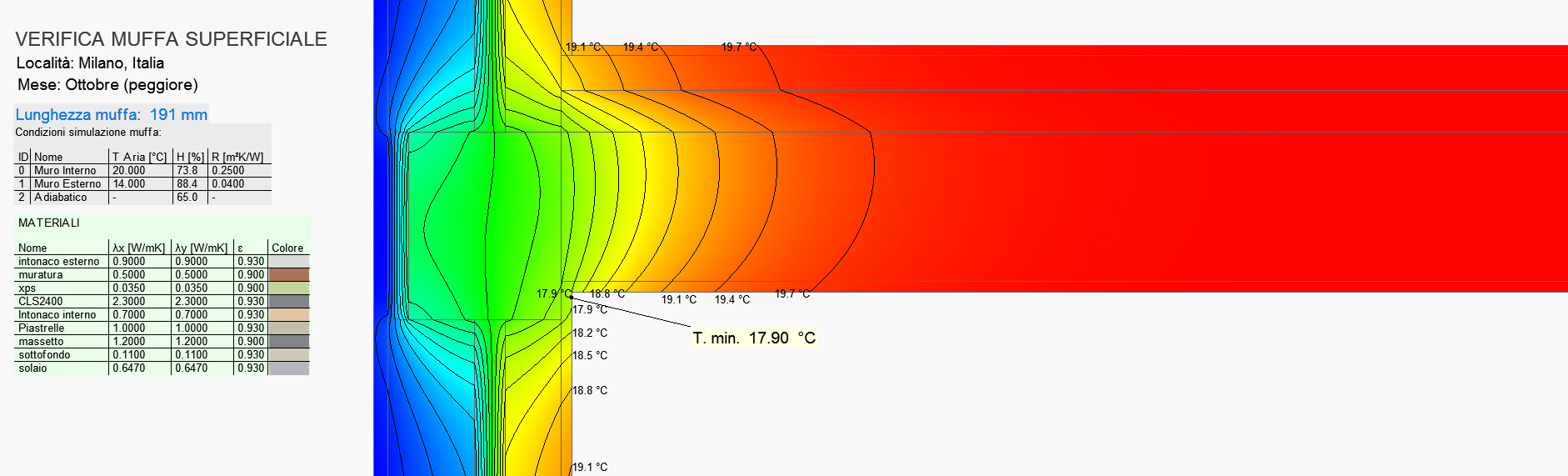Click the T Aria [°C] column header

point(139,157)
